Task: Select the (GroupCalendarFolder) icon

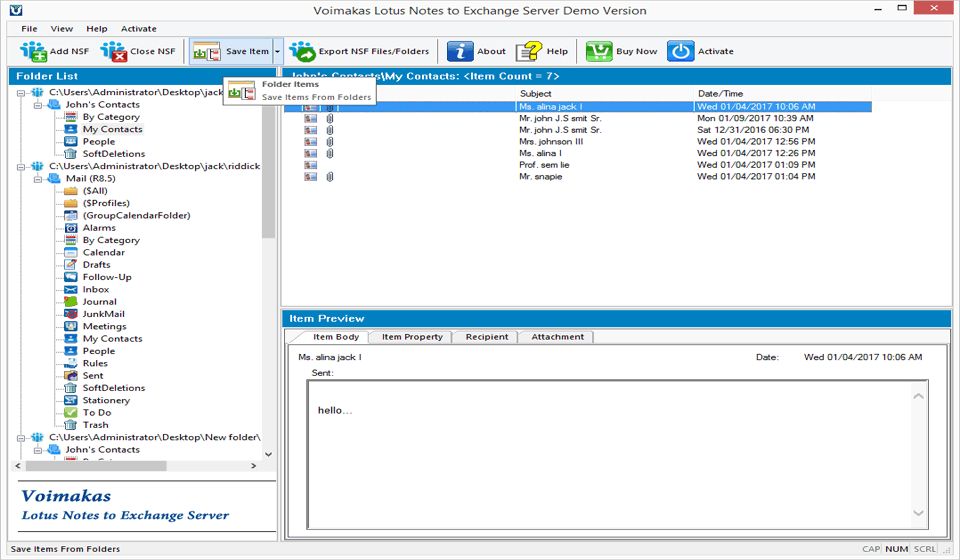Action: tap(71, 215)
